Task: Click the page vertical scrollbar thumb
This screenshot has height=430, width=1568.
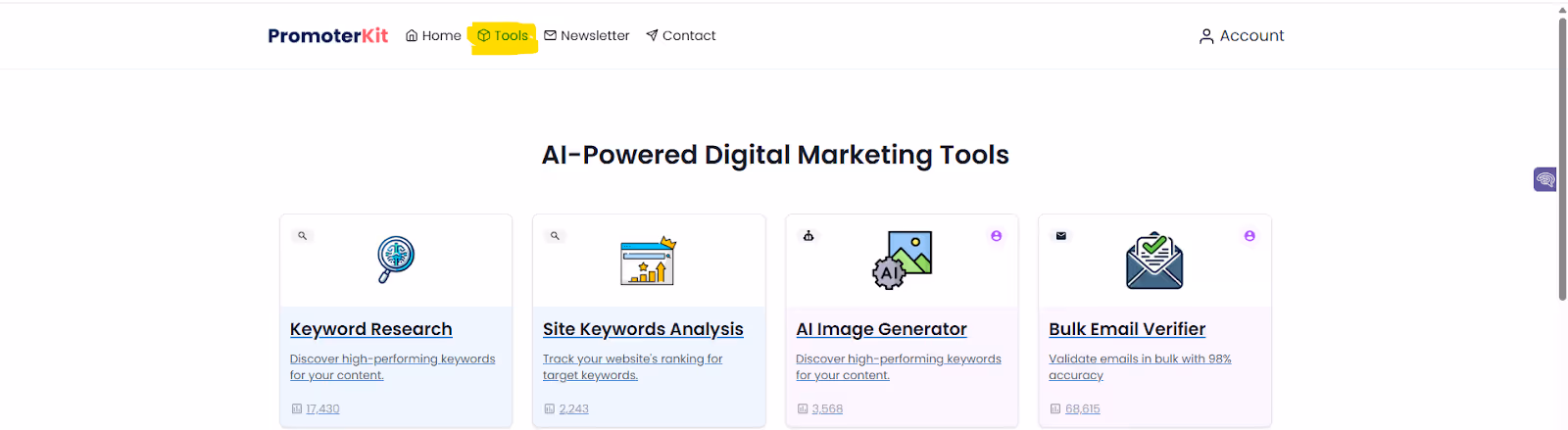Action: coord(1562,158)
